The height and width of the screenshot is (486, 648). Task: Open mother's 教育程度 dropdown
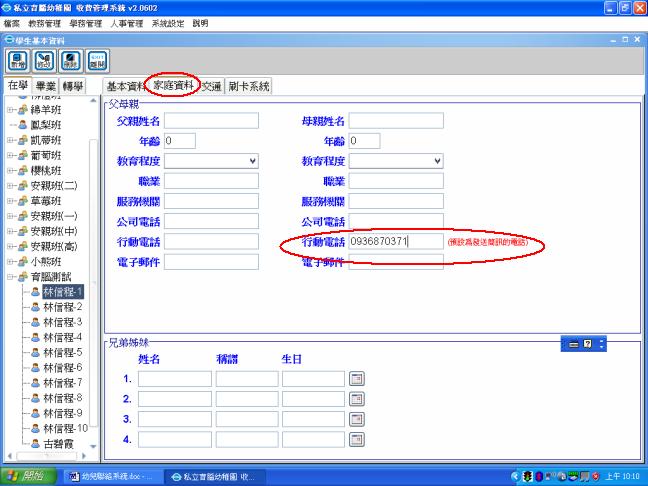tap(437, 160)
